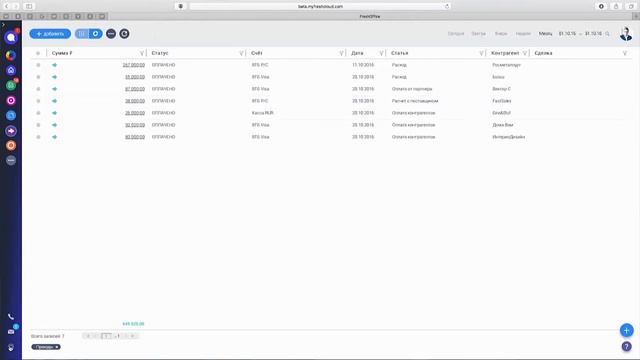This screenshot has height=360, width=640.
Task: Open the Статья column filter
Action: [x=482, y=53]
